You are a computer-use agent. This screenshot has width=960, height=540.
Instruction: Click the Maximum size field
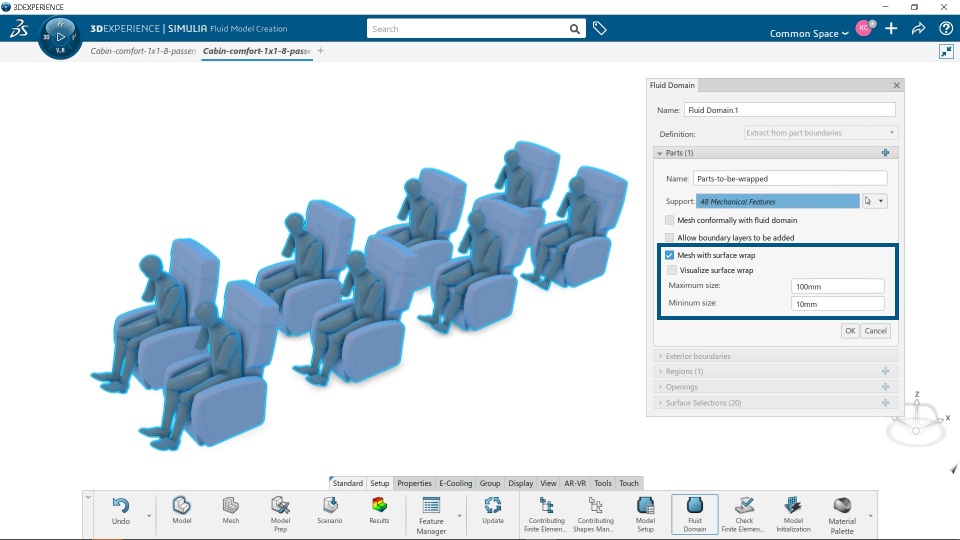tap(837, 286)
